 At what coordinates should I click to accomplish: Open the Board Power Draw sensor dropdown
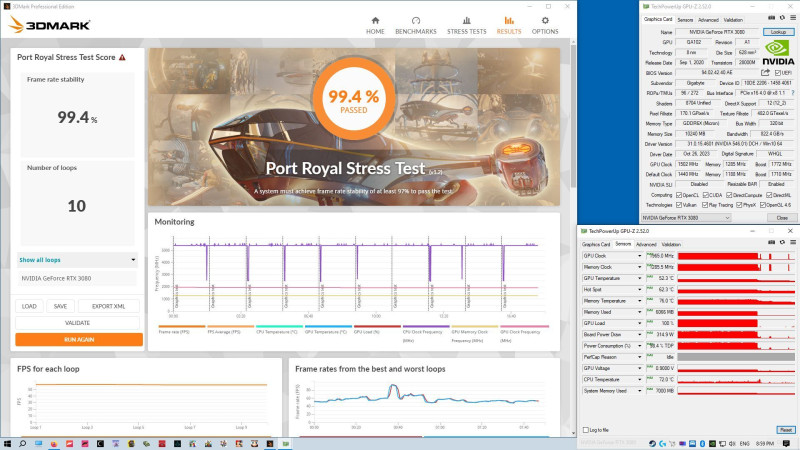639,335
